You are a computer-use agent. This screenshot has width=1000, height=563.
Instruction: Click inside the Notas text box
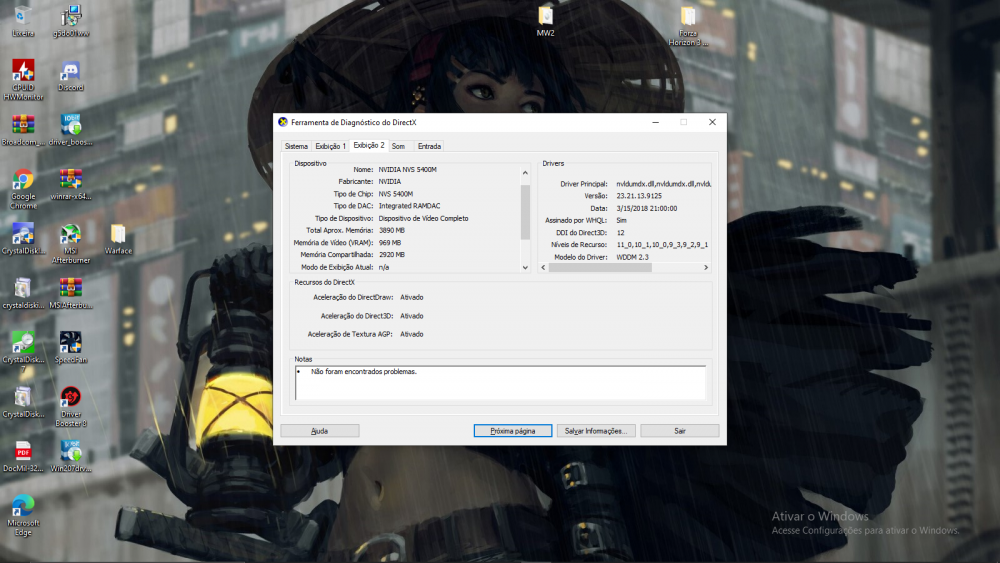[x=501, y=383]
